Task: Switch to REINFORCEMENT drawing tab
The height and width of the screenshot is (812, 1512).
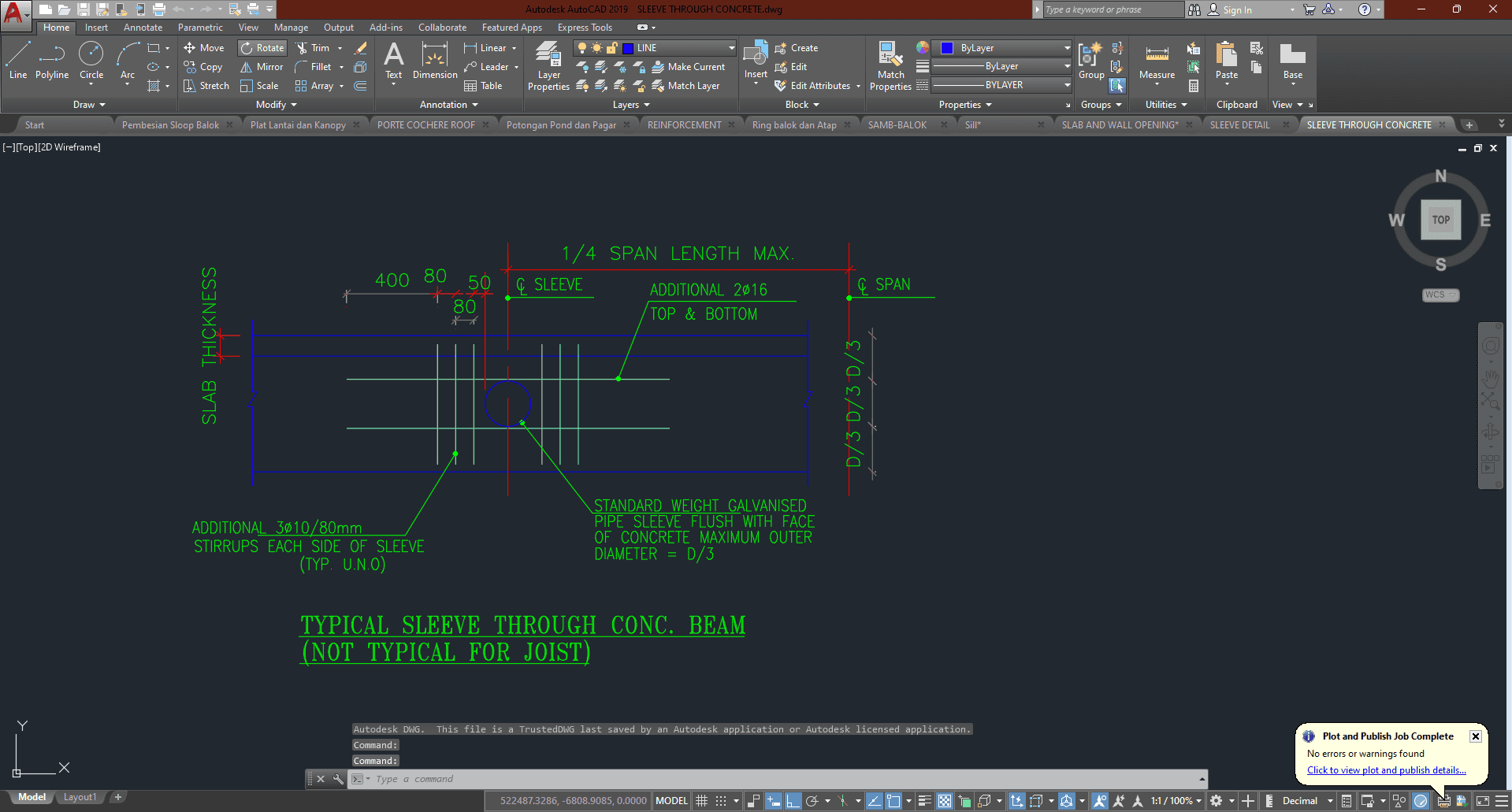Action: pyautogui.click(x=684, y=125)
